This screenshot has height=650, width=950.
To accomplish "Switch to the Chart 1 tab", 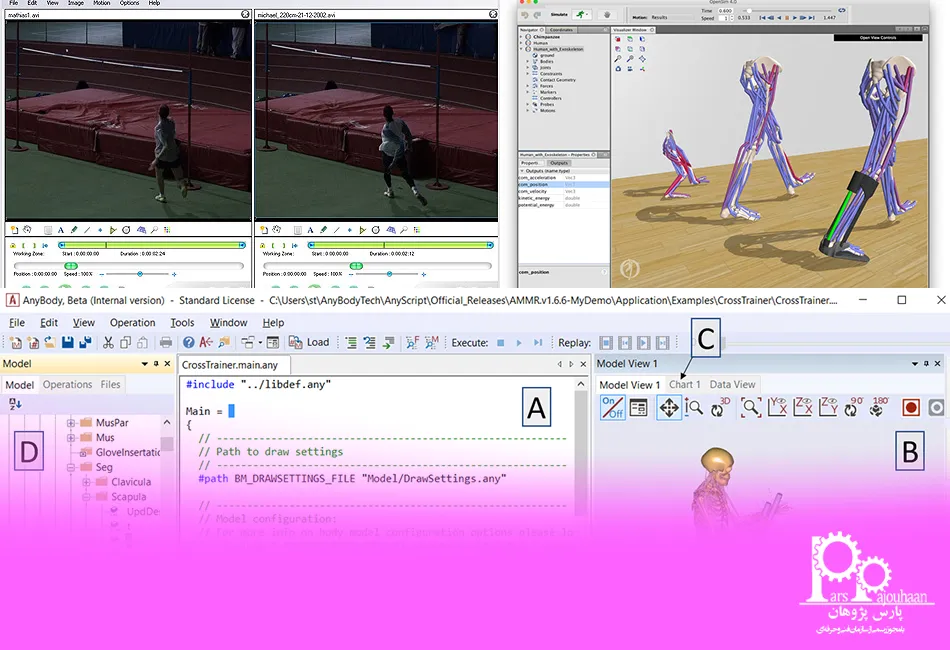I will pyautogui.click(x=685, y=384).
